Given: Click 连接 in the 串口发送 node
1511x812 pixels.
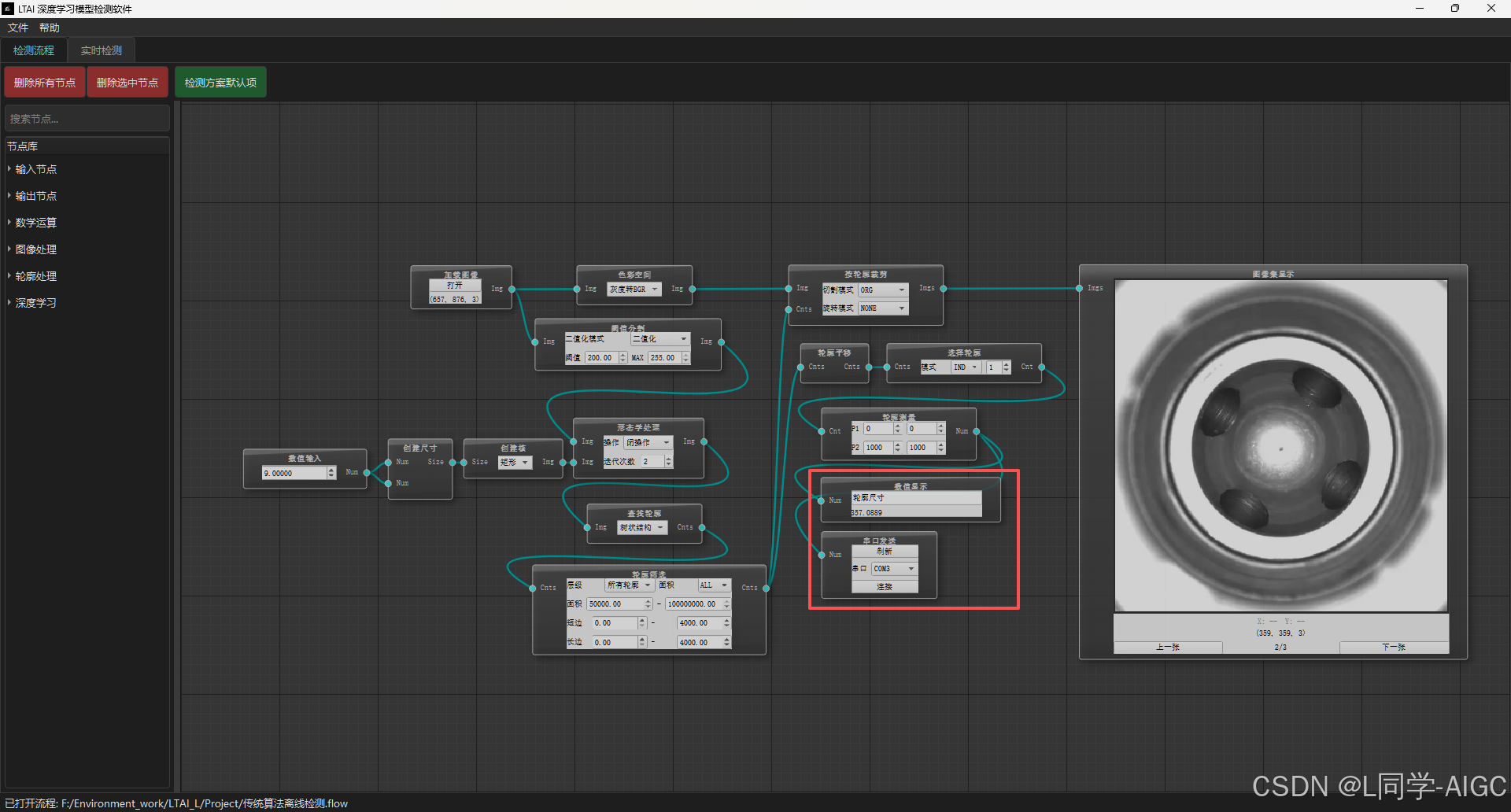Looking at the screenshot, I should click(x=885, y=587).
